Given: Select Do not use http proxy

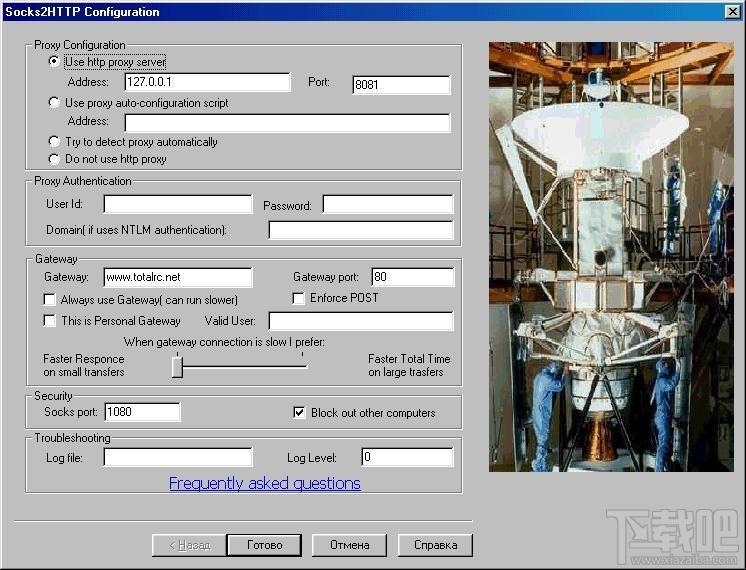Looking at the screenshot, I should coord(54,159).
